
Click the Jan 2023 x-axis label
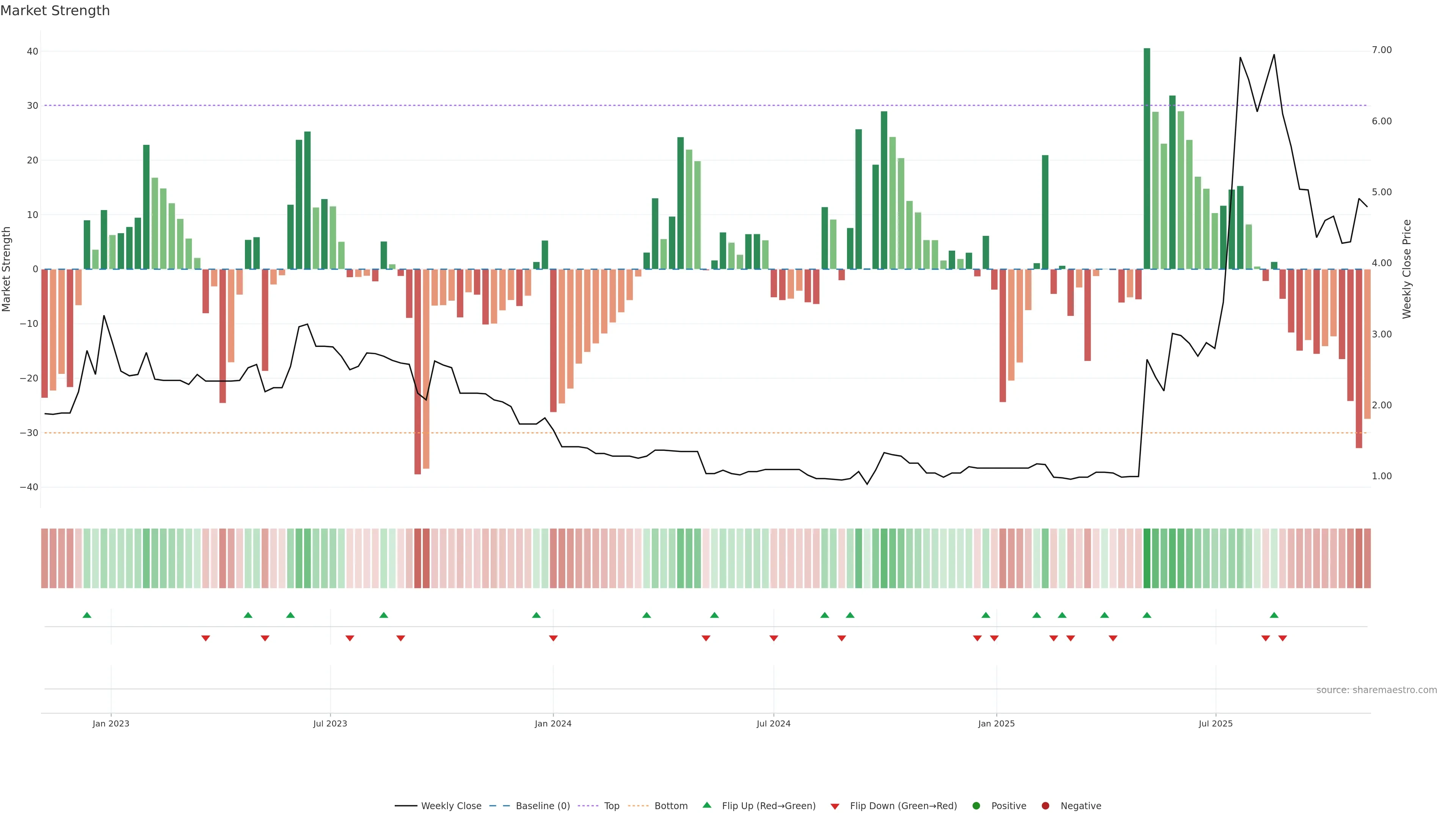point(111,723)
